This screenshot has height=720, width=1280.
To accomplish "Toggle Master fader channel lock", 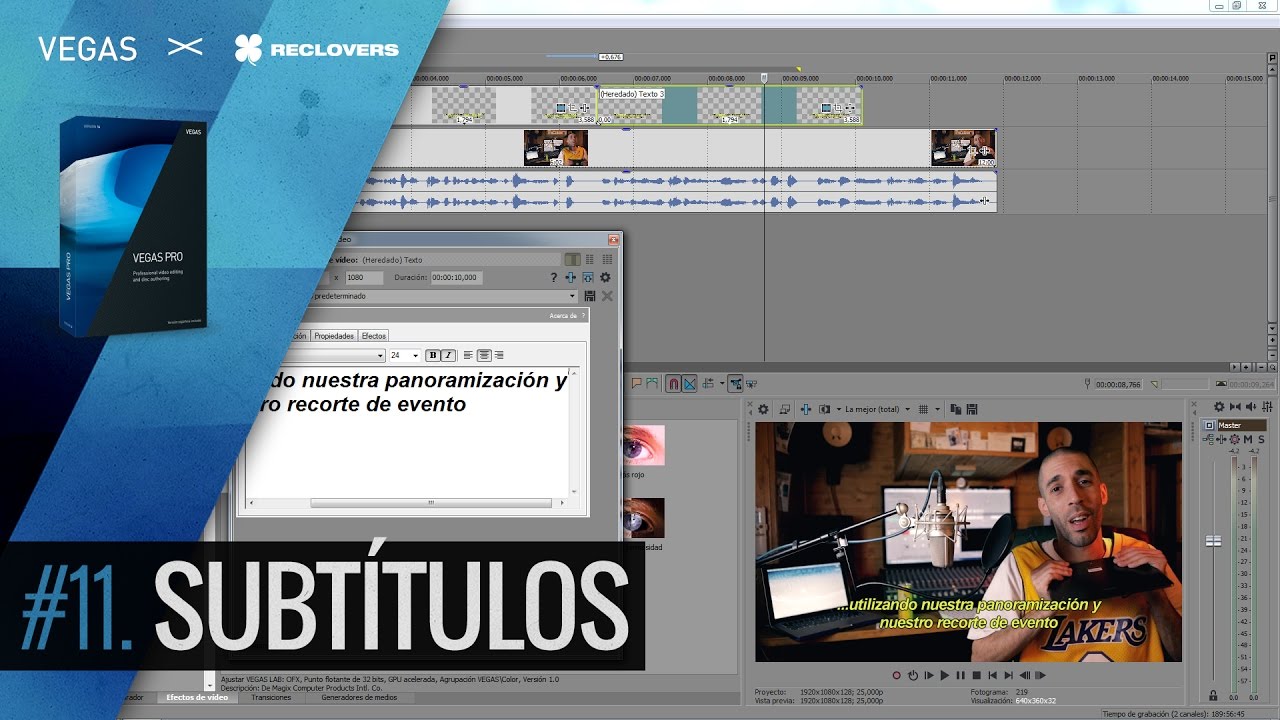I will click(1213, 695).
